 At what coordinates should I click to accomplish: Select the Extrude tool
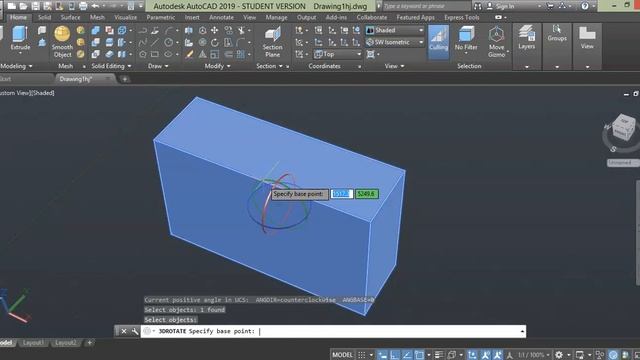pos(20,38)
